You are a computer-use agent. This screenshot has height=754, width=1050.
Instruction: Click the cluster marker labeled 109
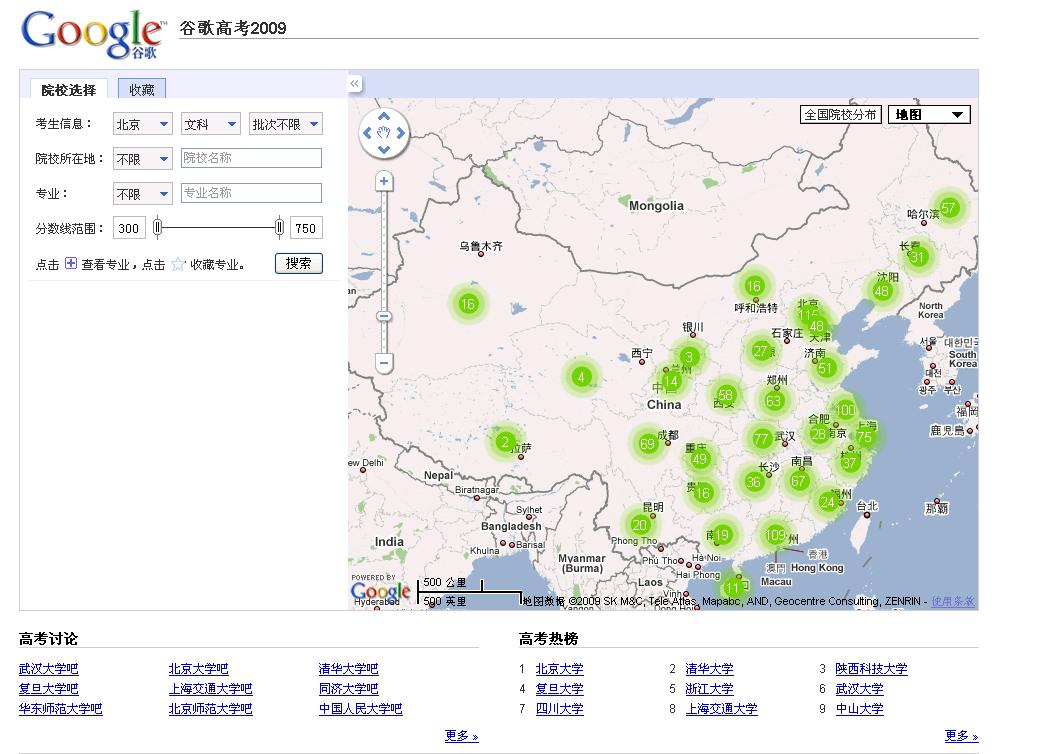coord(775,535)
